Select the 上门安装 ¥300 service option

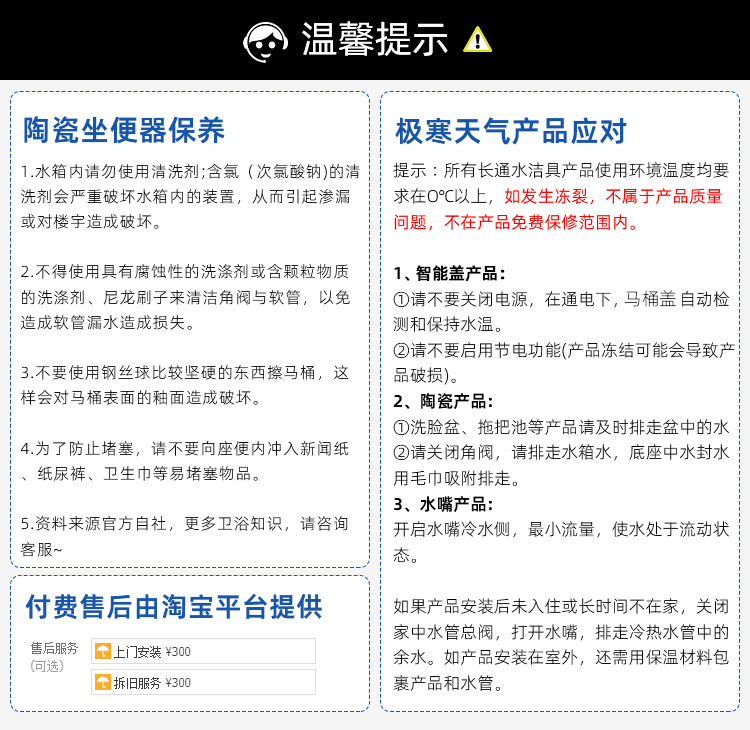[203, 652]
